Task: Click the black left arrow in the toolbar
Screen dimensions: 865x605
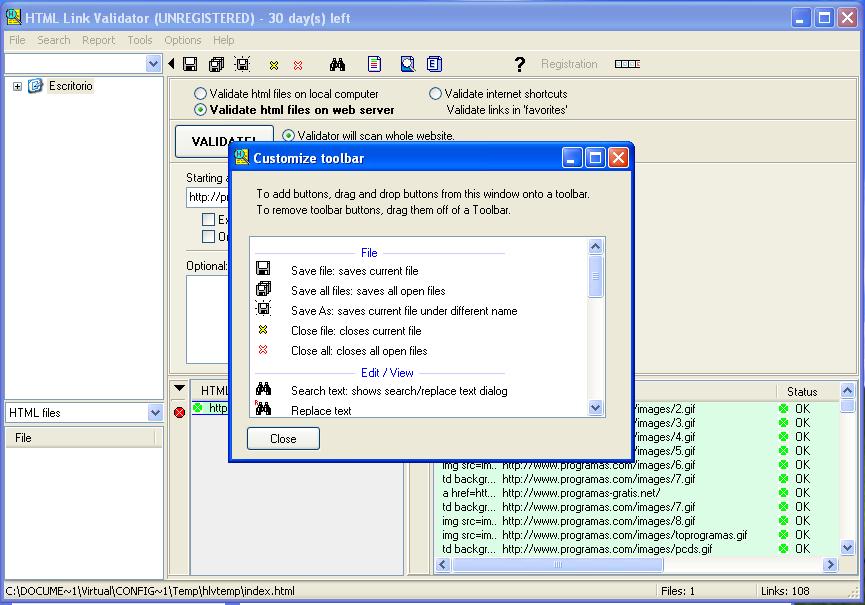Action: coord(172,64)
